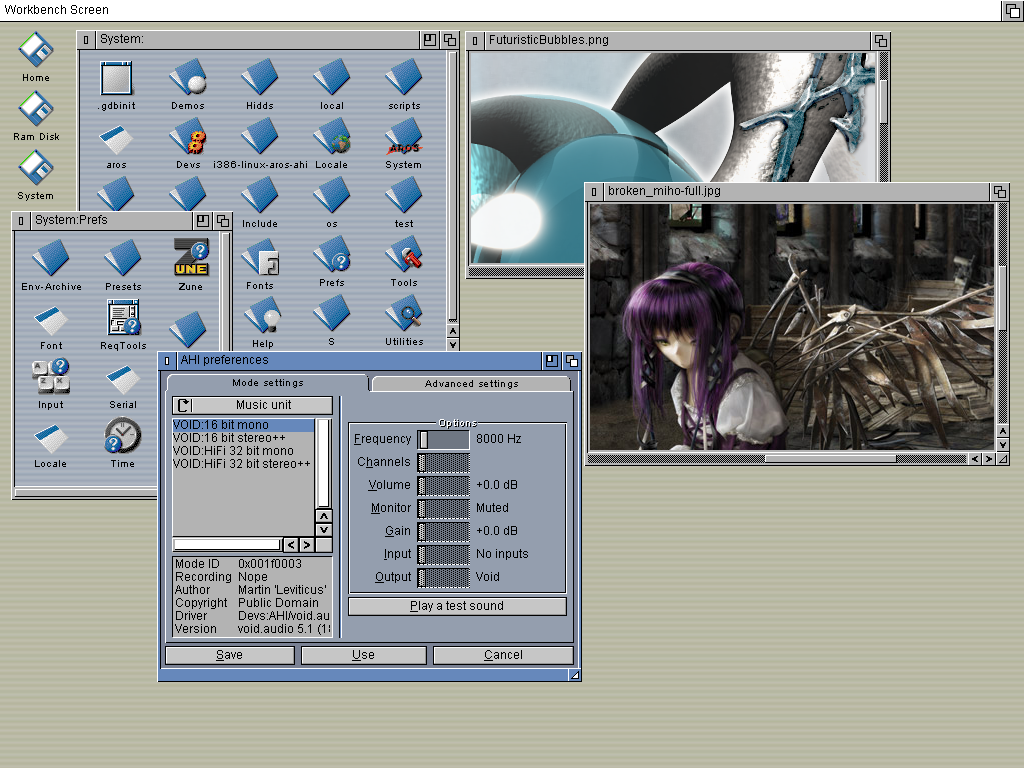Click horizontal scrollbar in broken_miho-full.jpg window
Viewport: 1024px width, 768px height.
pyautogui.click(x=777, y=459)
